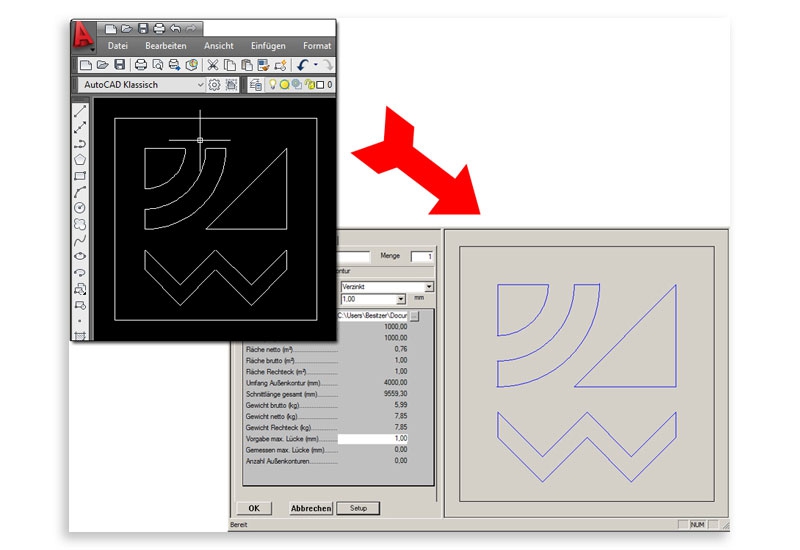
Task: Click the Setup button
Action: pos(358,508)
